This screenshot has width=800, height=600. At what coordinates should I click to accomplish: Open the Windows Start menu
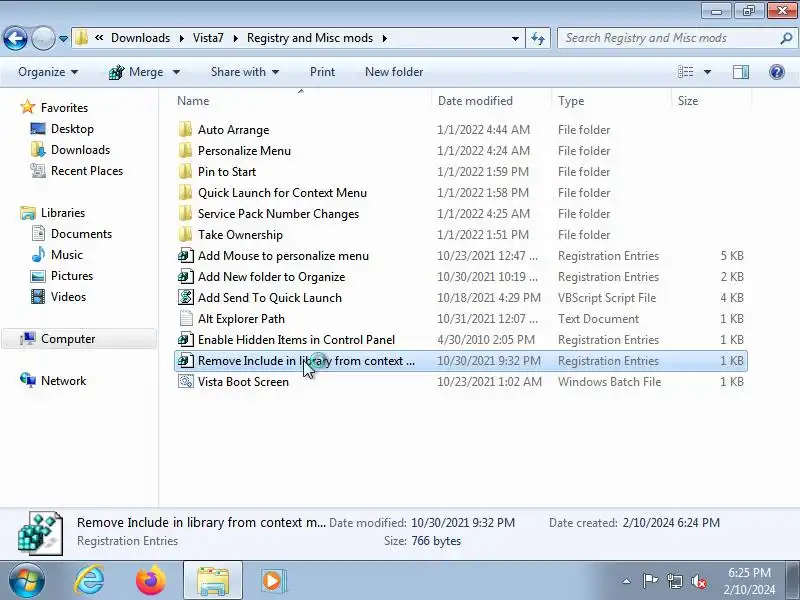point(26,581)
